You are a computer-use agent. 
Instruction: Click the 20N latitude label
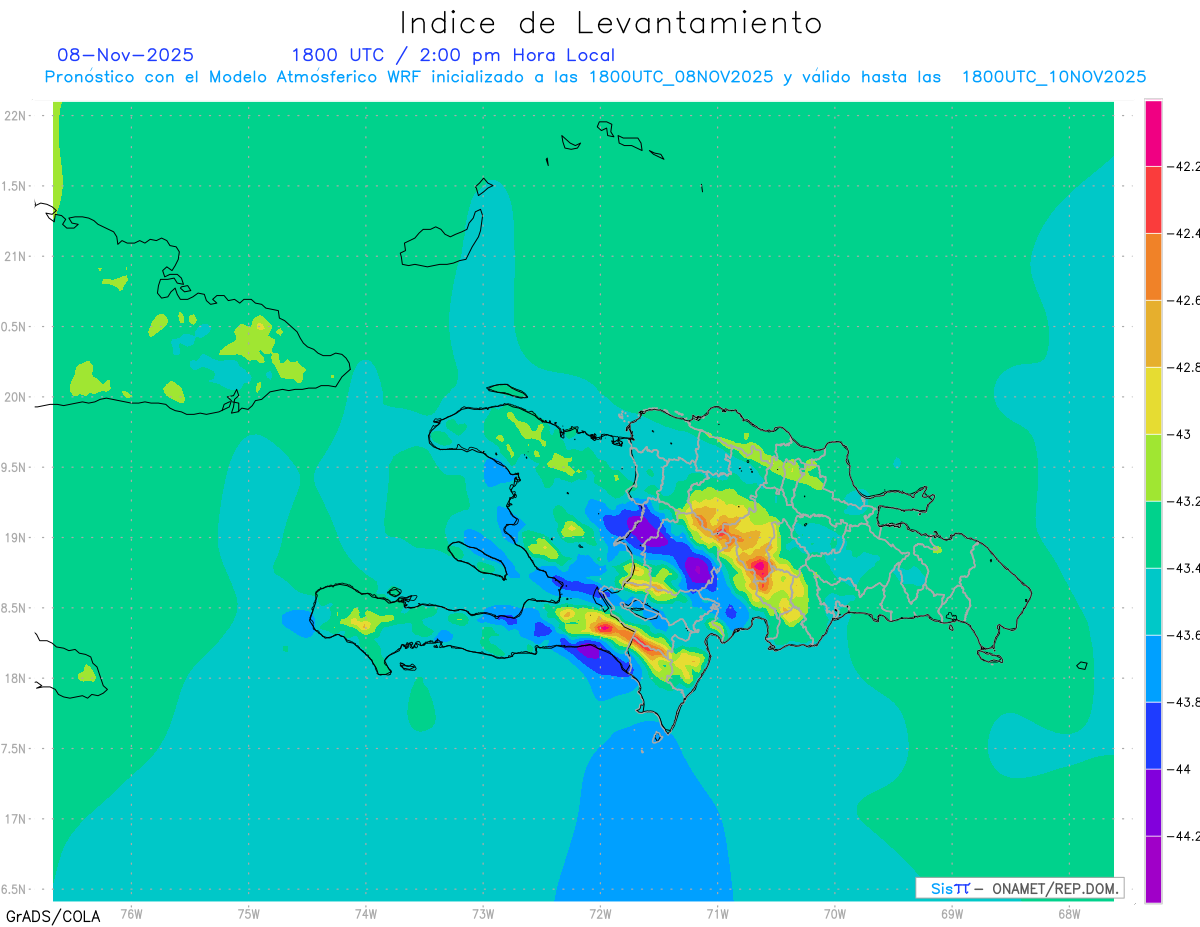[x=15, y=397]
